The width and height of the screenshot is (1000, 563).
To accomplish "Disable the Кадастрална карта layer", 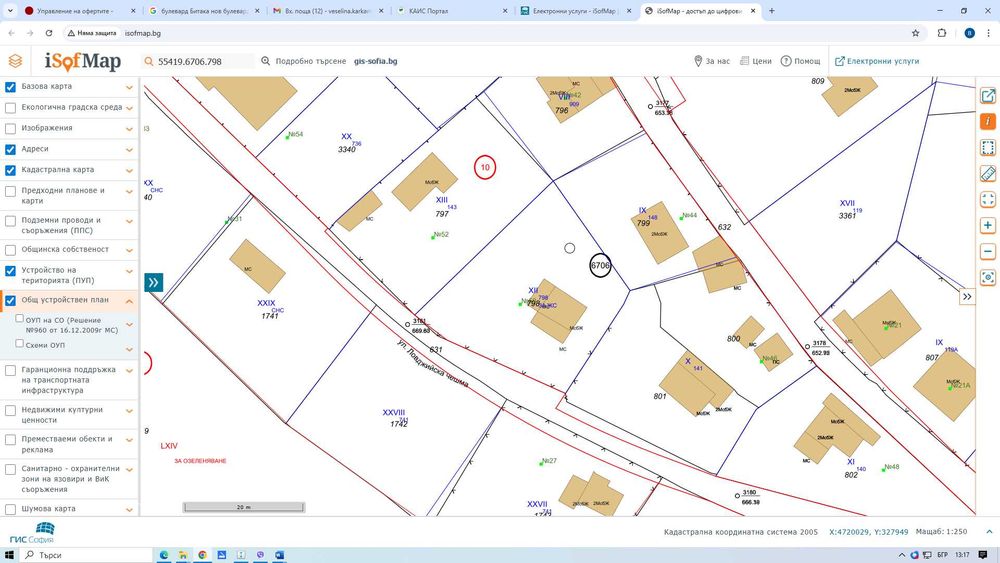I will [10, 170].
